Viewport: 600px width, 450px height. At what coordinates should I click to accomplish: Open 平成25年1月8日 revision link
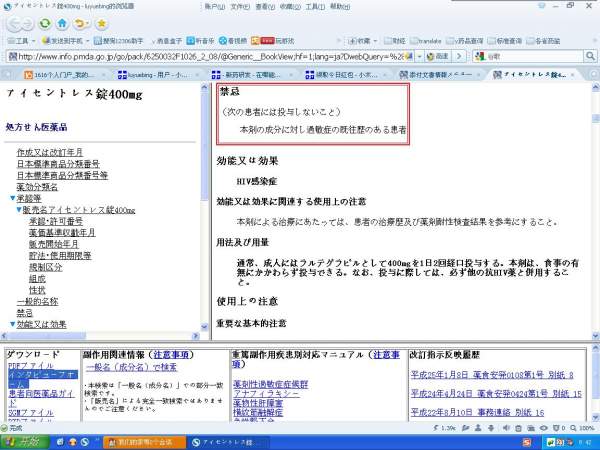click(x=492, y=375)
